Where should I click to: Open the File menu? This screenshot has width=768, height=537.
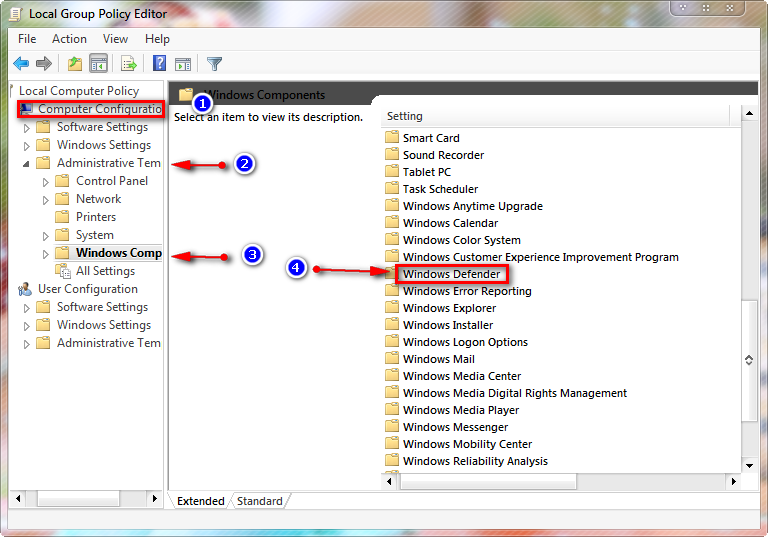click(x=27, y=39)
